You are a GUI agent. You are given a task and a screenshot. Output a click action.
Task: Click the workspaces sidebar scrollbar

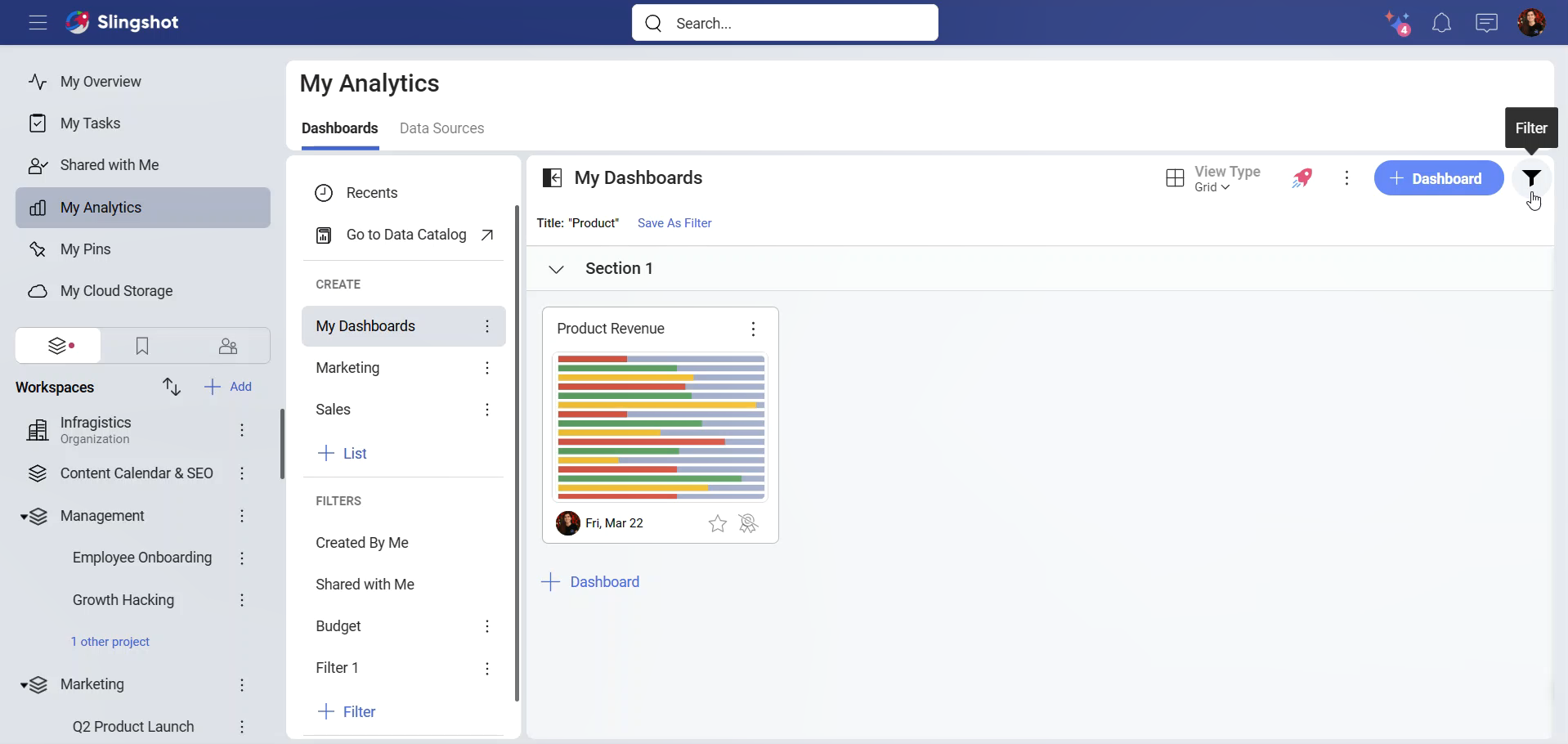tap(282, 444)
